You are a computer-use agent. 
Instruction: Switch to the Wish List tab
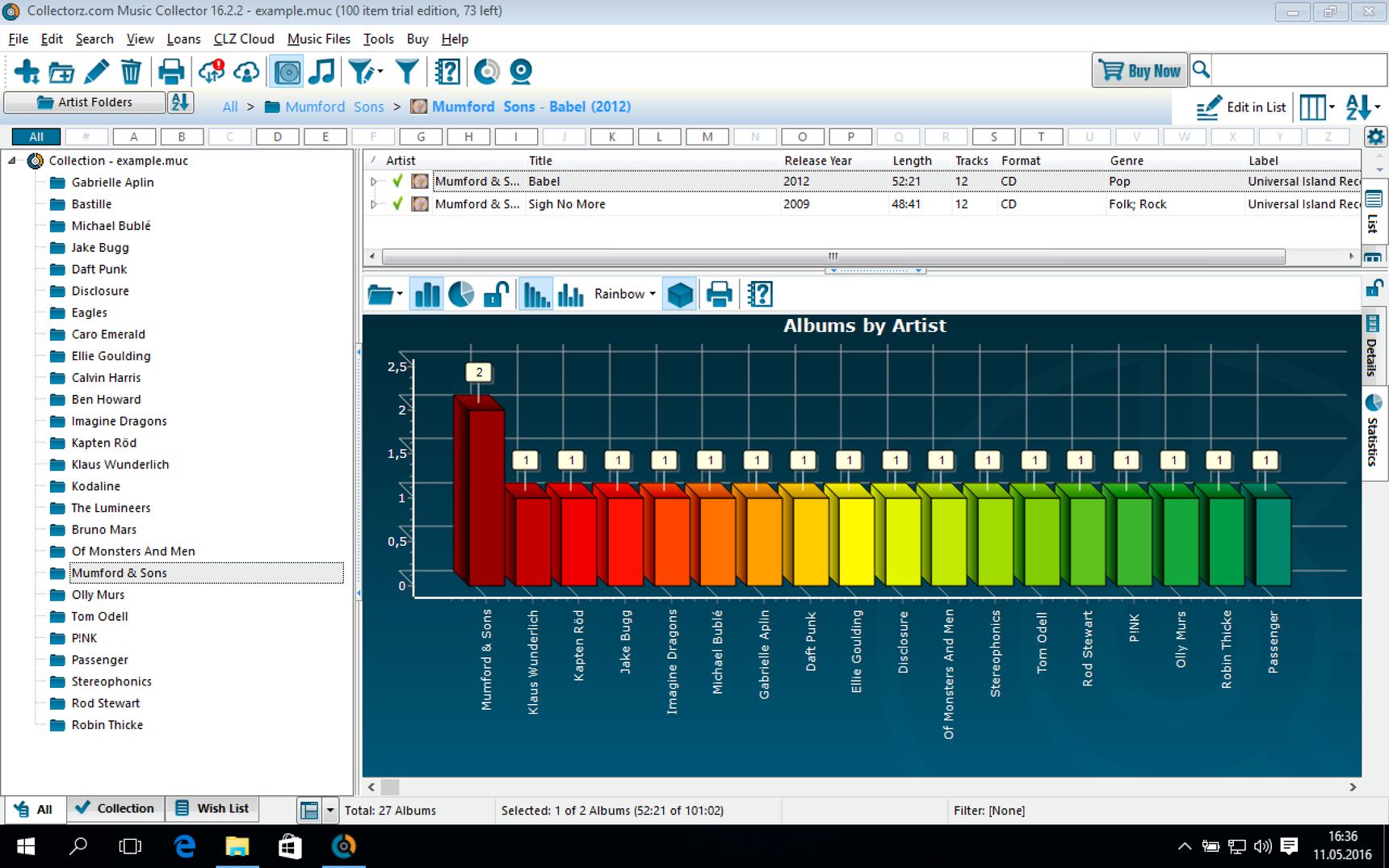[x=212, y=808]
